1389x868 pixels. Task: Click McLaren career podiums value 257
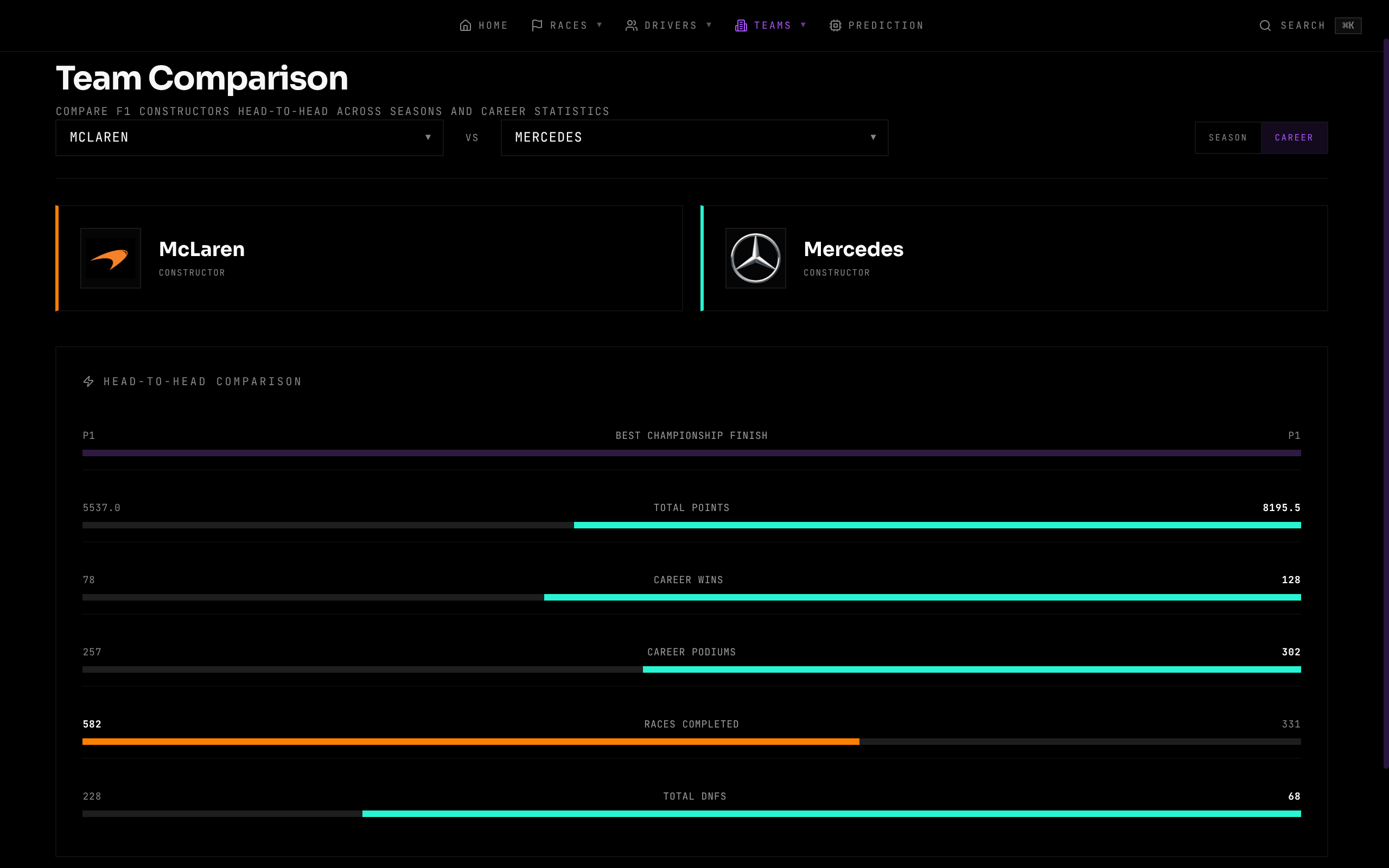click(92, 652)
